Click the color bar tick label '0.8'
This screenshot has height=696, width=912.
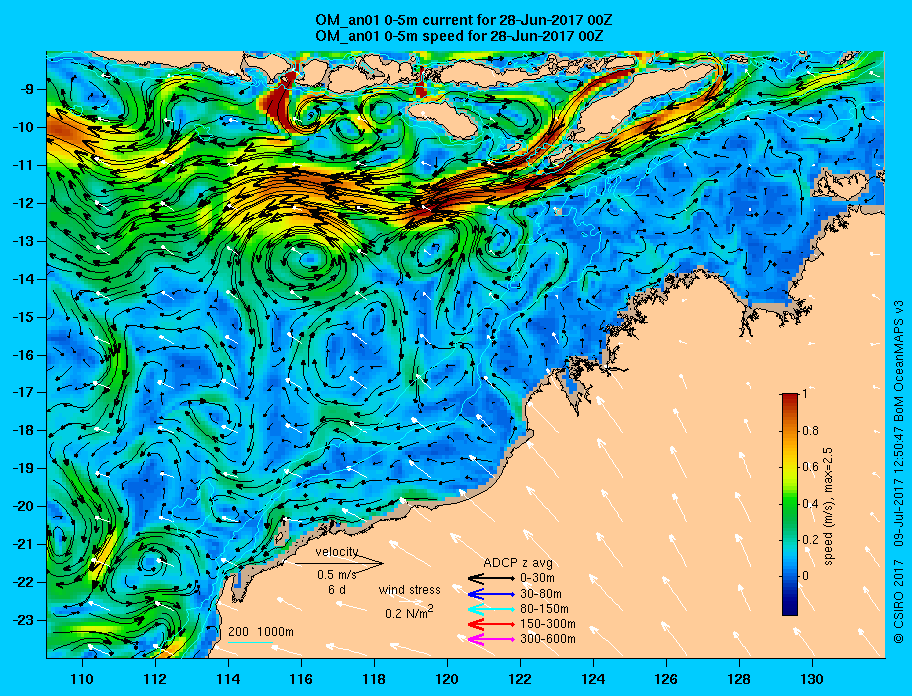click(x=811, y=430)
